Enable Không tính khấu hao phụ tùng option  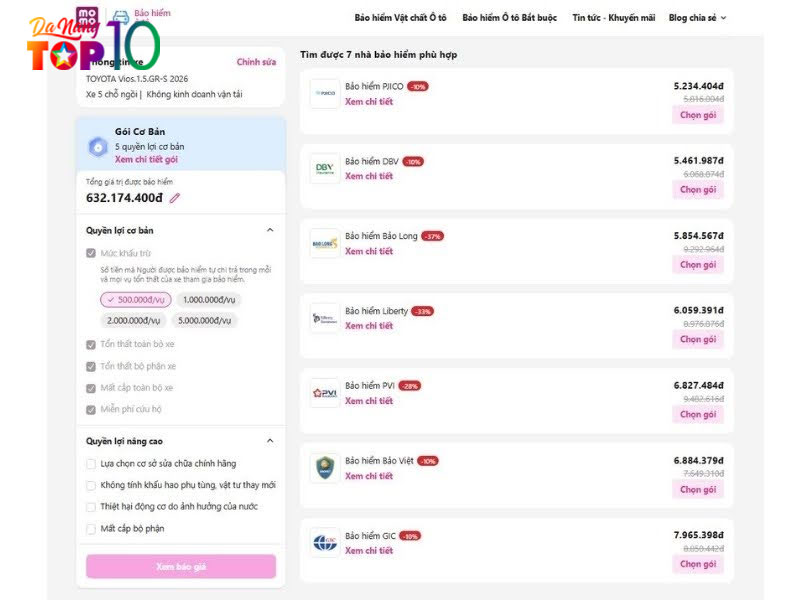click(91, 485)
